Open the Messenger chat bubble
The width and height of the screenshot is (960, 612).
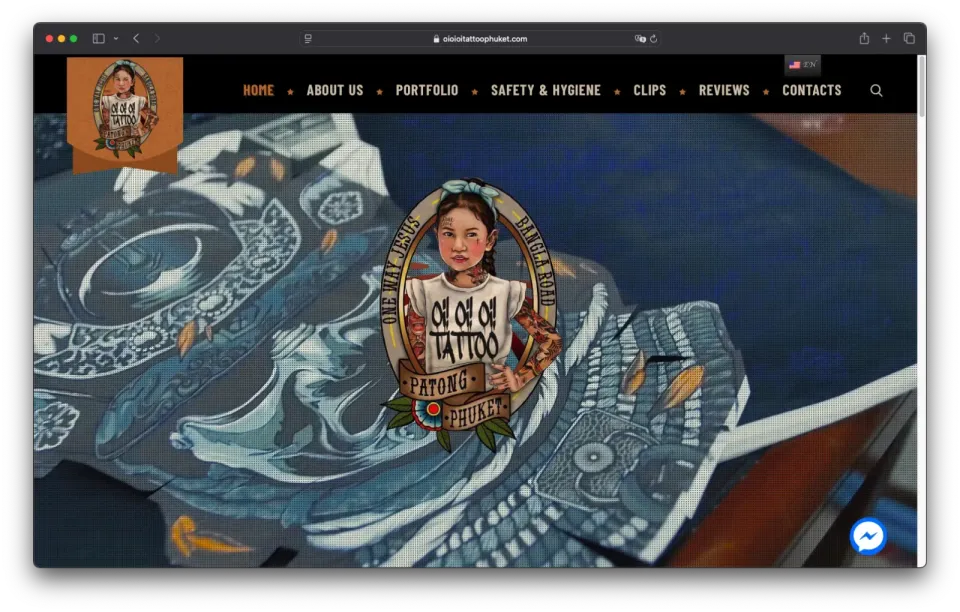(868, 536)
